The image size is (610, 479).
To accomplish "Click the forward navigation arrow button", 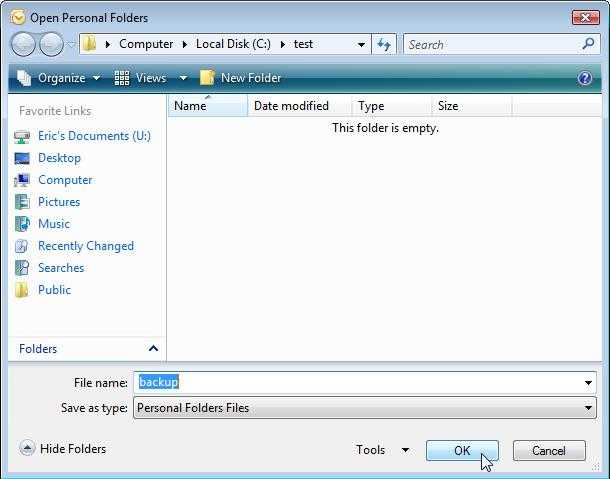I will [x=51, y=44].
